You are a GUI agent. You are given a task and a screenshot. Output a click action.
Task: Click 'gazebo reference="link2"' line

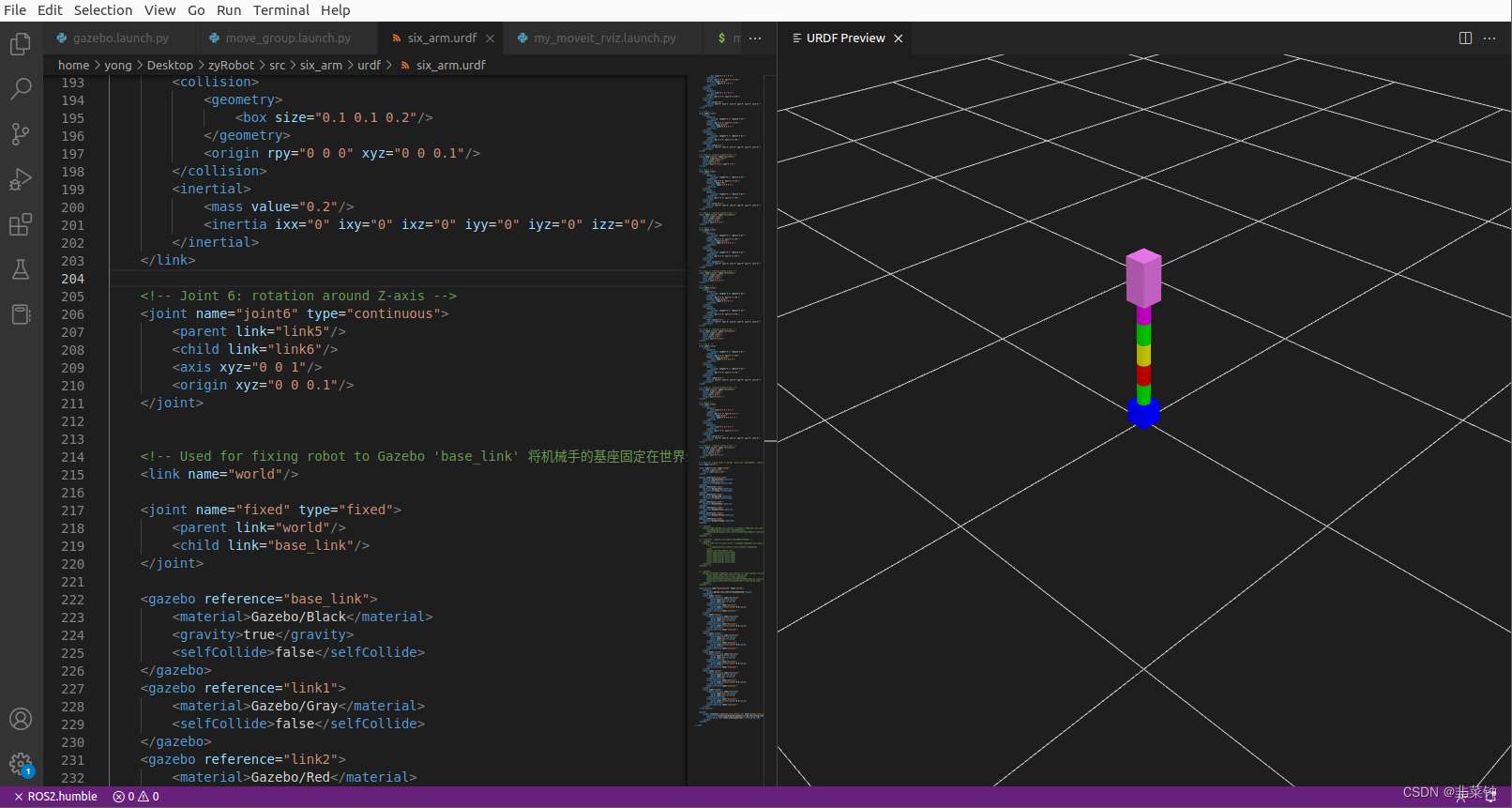point(243,760)
